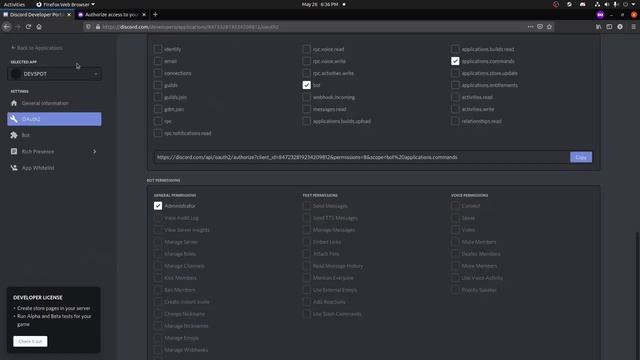Viewport: 640px width, 360px height.
Task: Enable the email scope checkbox
Action: (158, 61)
